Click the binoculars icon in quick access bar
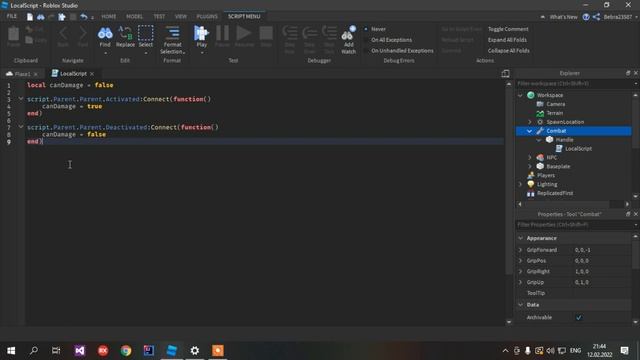 click(x=41, y=17)
